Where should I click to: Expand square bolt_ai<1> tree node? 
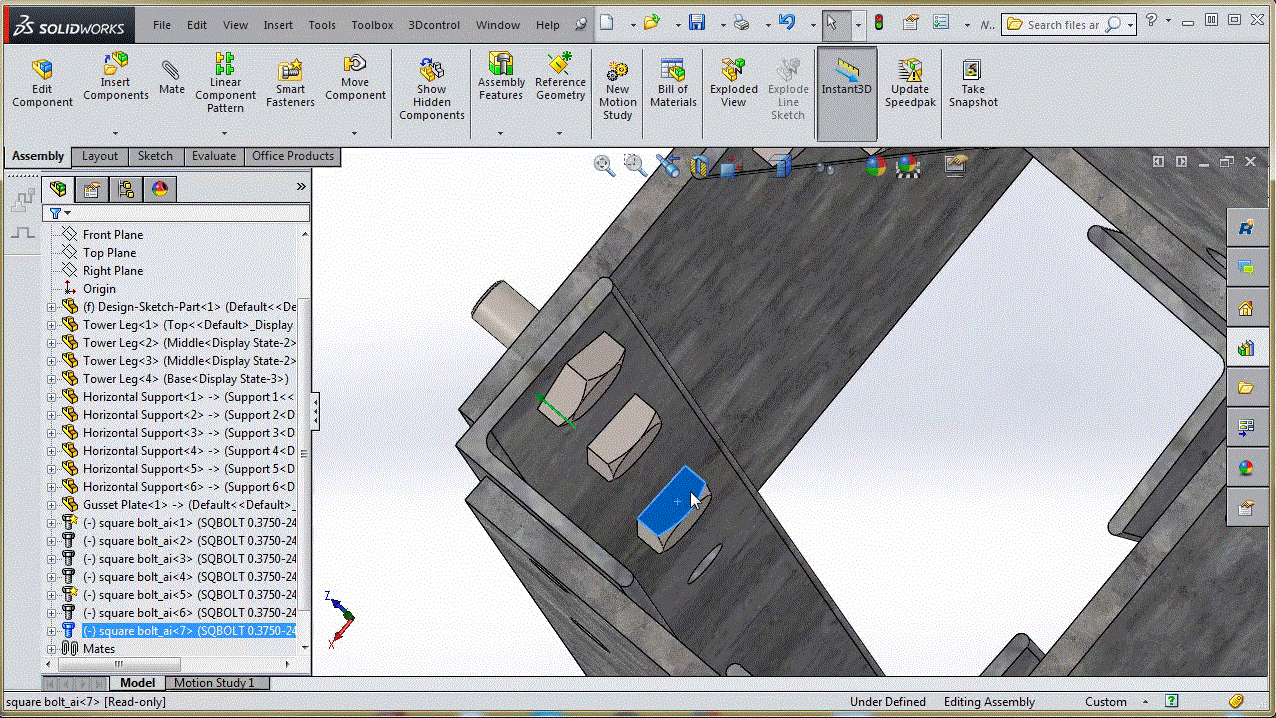[x=51, y=523]
